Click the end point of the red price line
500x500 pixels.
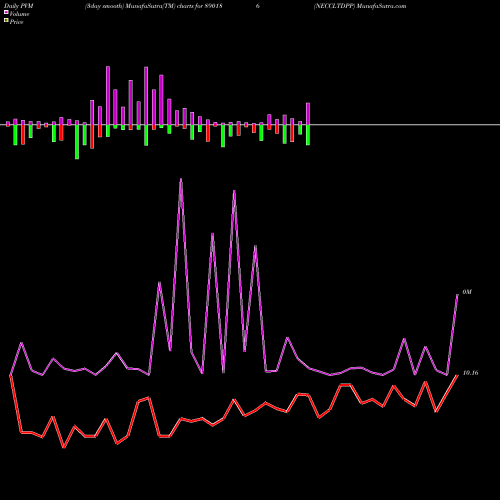457,376
